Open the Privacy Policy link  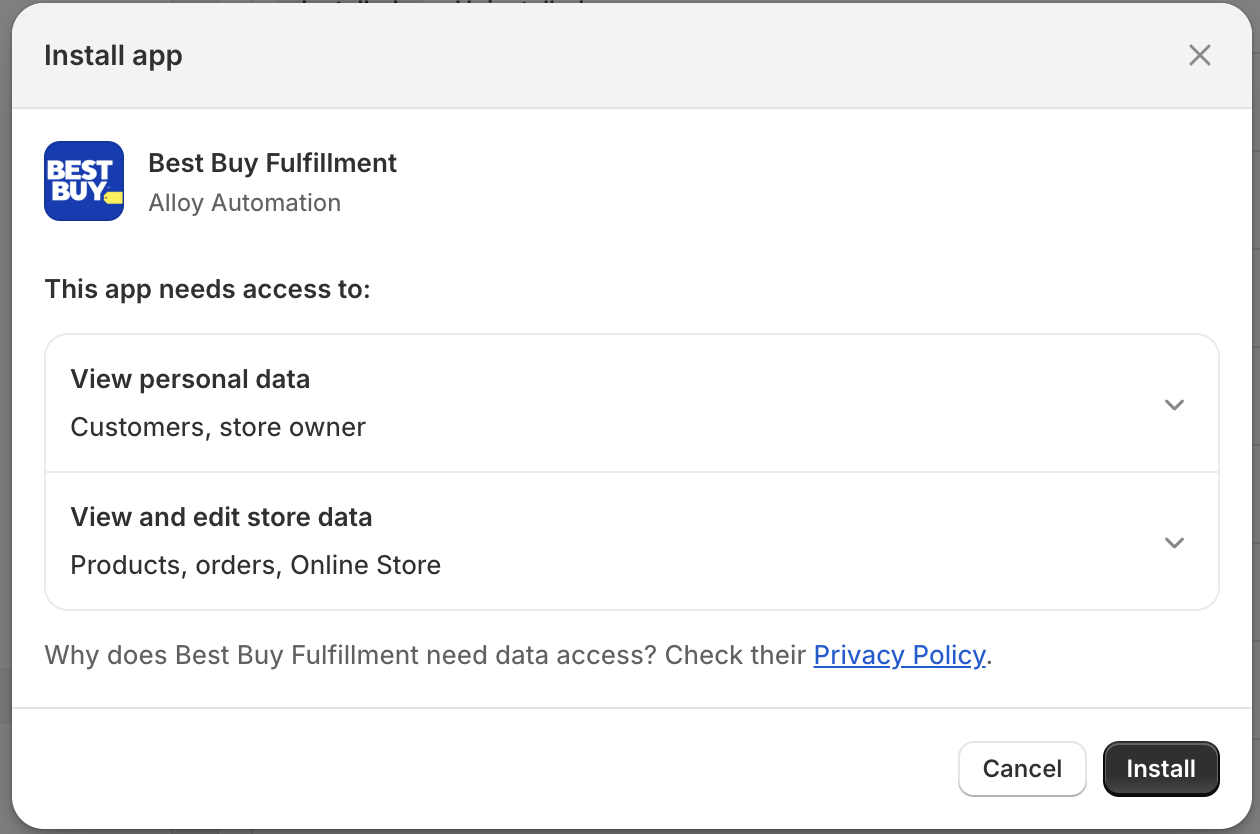tap(899, 655)
